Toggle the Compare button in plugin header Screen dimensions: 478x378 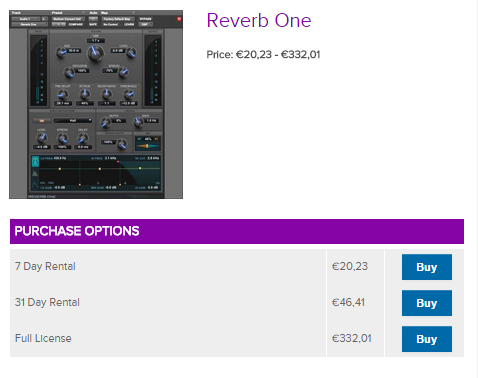pyautogui.click(x=75, y=24)
